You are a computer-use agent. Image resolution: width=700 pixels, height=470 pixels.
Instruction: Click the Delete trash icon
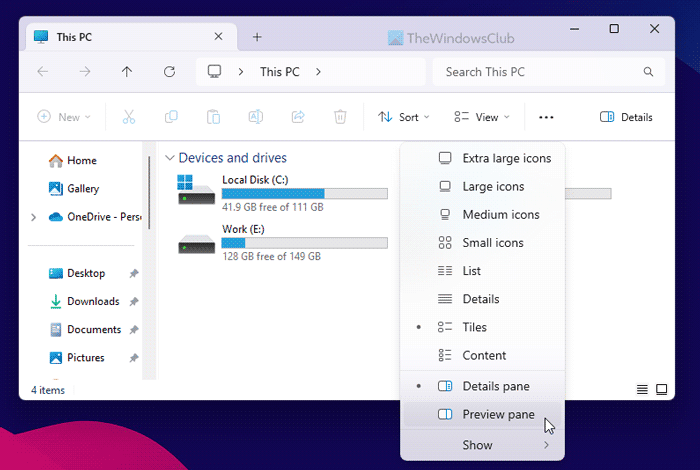pos(340,117)
